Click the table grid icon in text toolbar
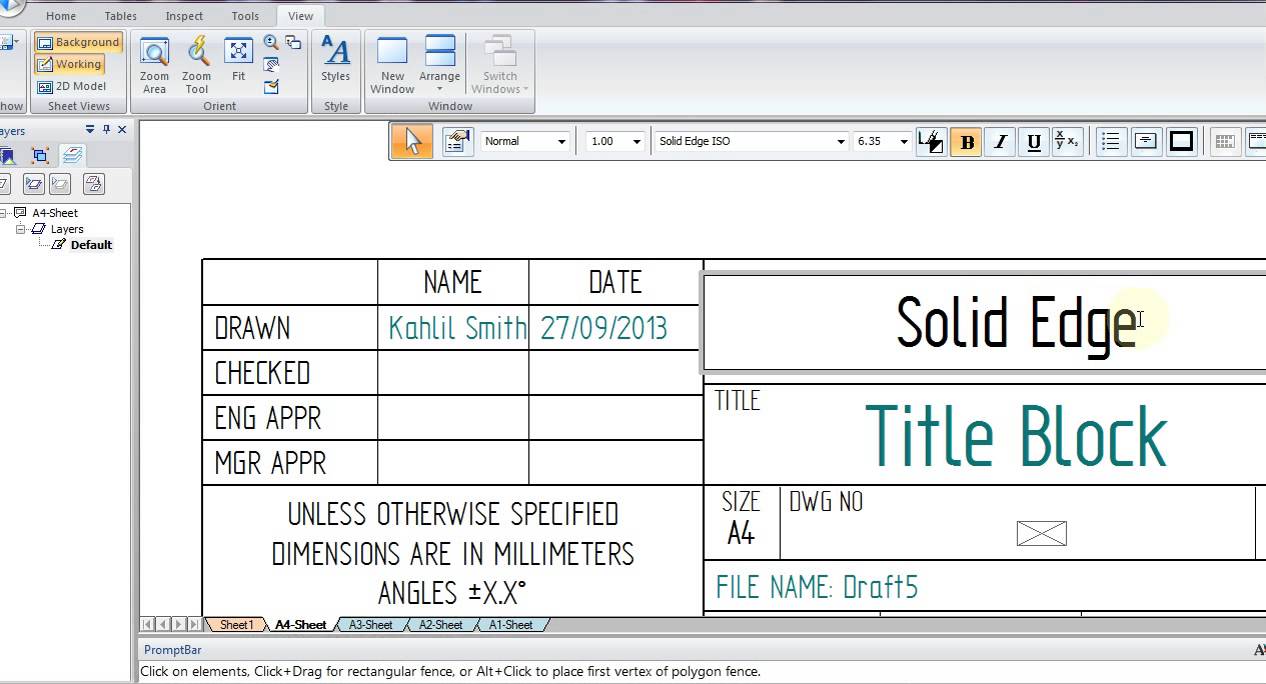 [1224, 142]
